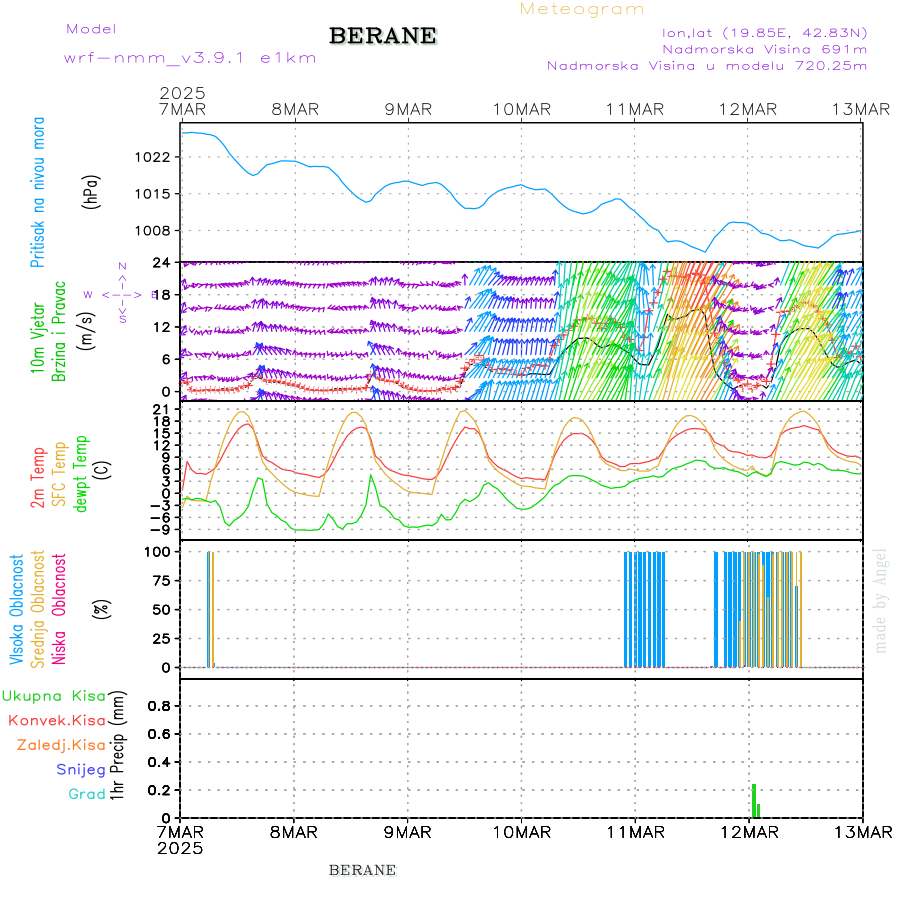This screenshot has height=900, width=900.
Task: Click the "0.8" precipitation tick label
Action: [159, 706]
